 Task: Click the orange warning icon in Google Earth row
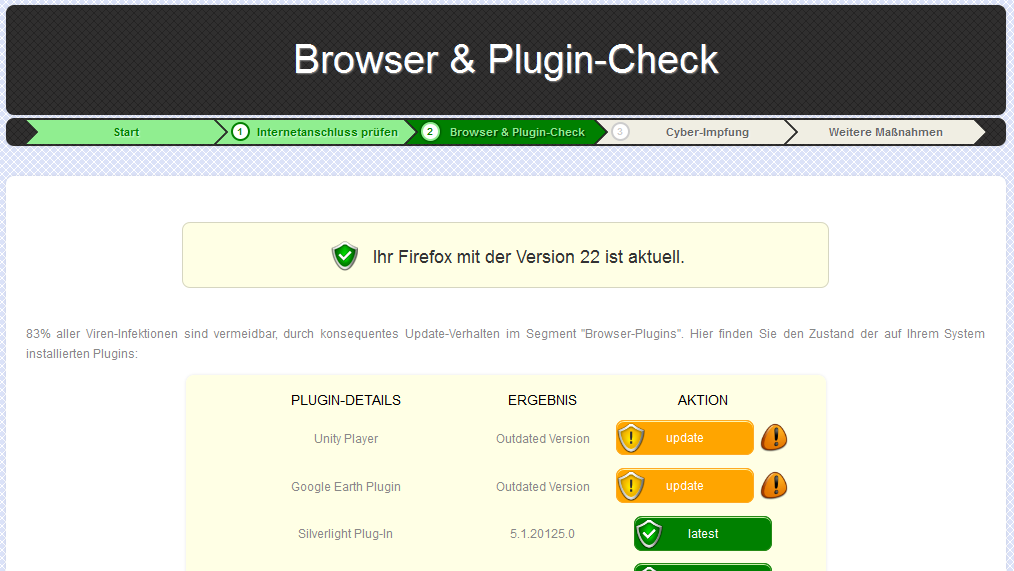(774, 486)
